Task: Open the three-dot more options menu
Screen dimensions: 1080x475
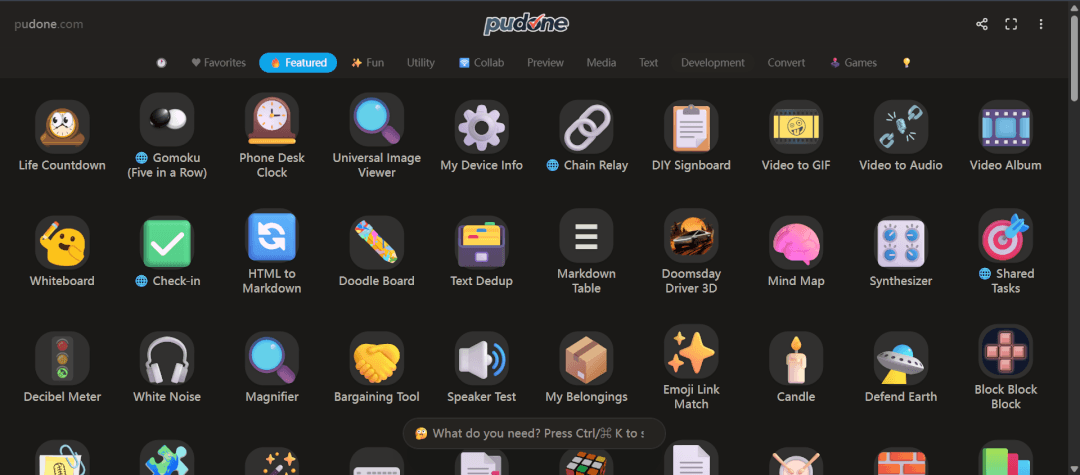Action: pos(1041,24)
